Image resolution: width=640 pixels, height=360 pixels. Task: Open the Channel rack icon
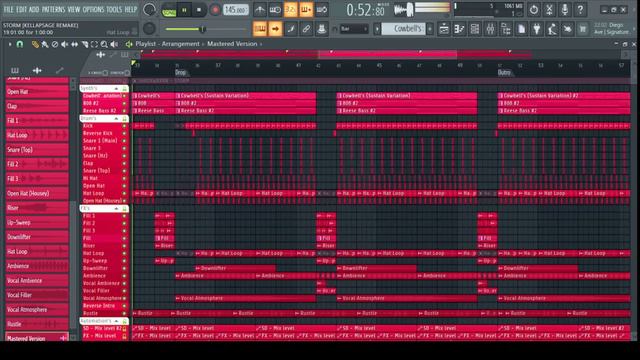point(475,29)
